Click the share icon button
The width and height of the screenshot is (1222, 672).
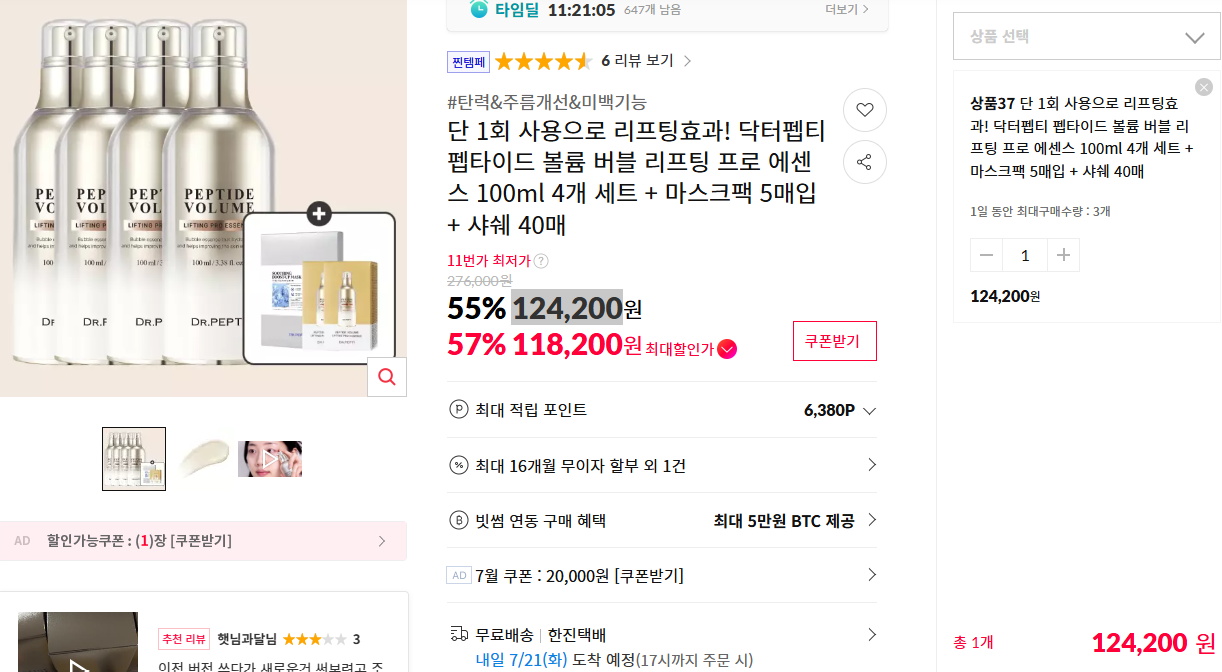point(865,162)
